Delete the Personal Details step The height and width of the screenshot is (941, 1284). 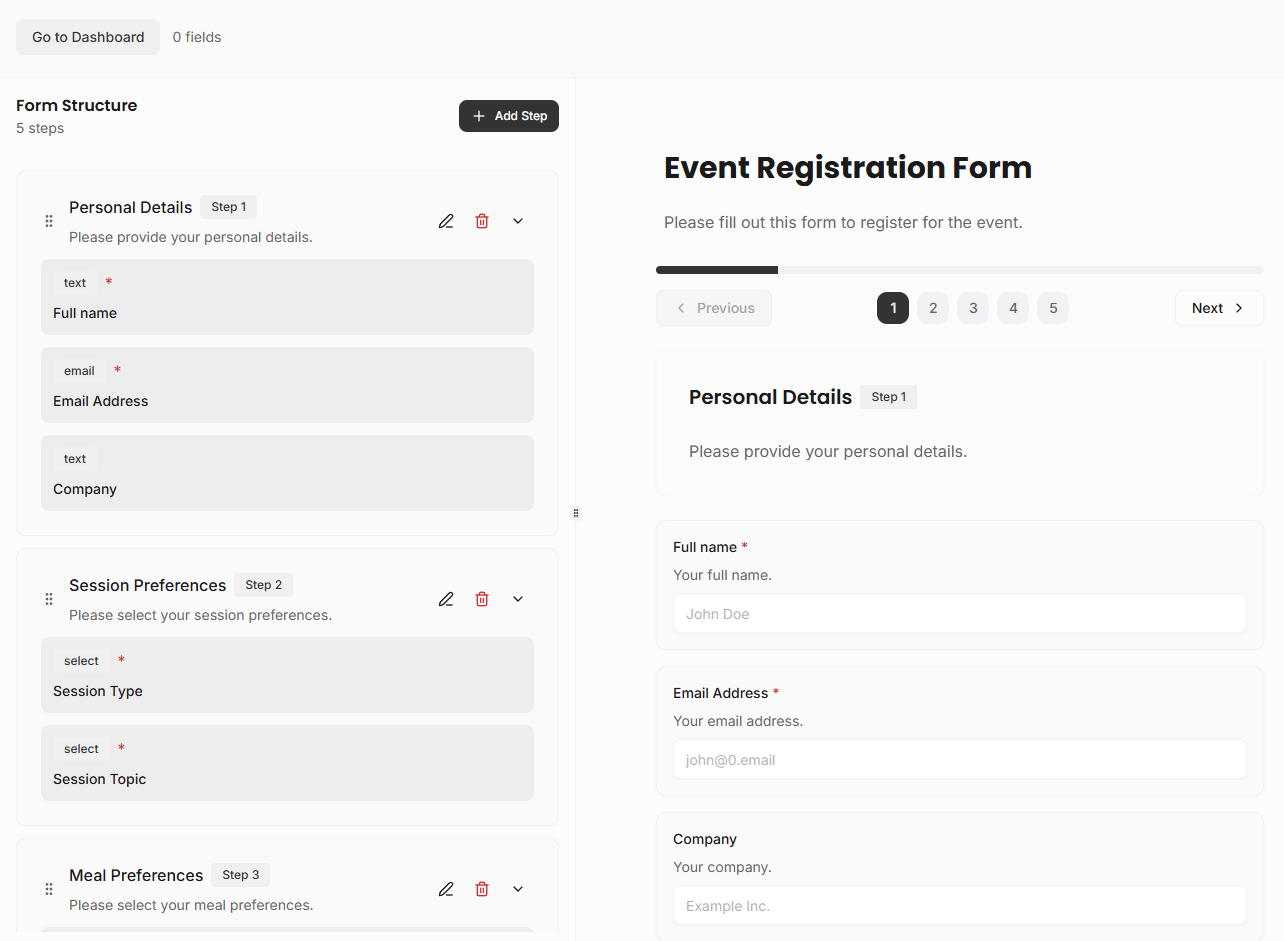tap(482, 220)
